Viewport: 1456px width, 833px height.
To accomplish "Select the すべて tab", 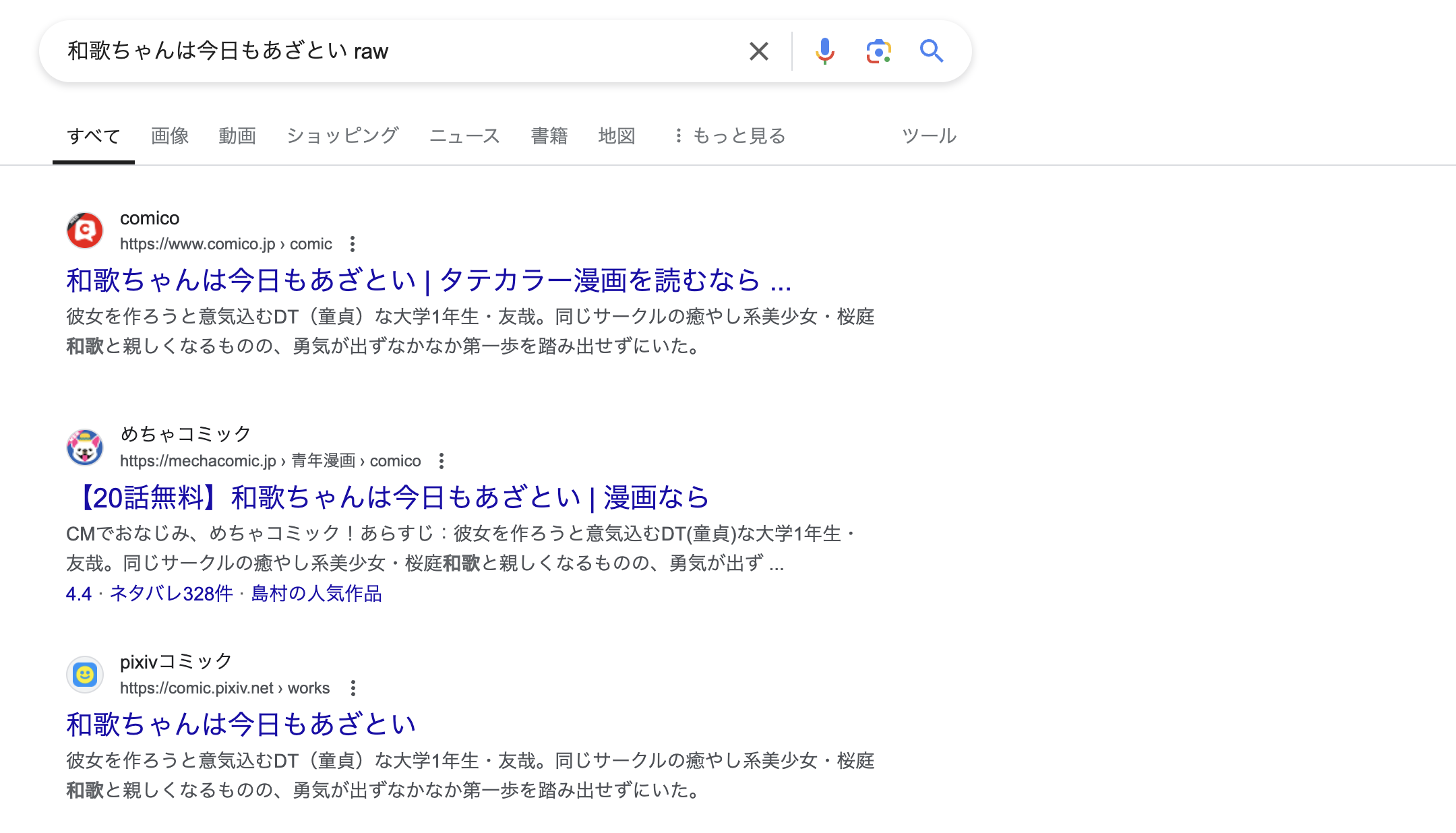I will click(x=94, y=136).
